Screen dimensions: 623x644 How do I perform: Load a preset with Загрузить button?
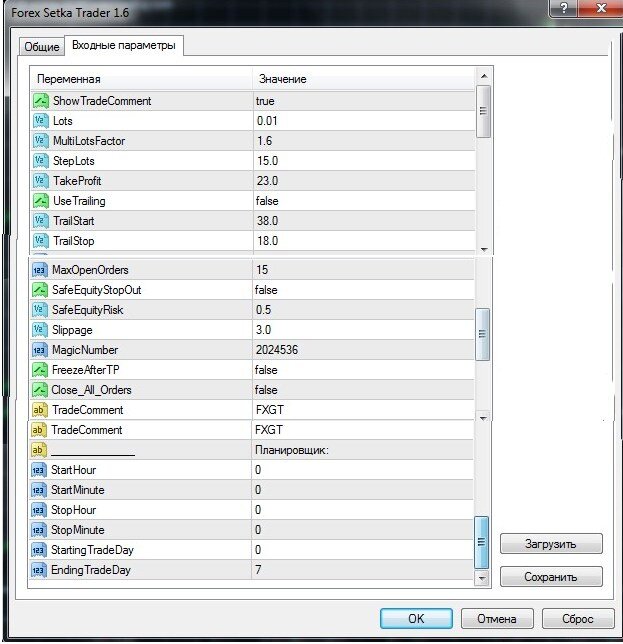551,544
